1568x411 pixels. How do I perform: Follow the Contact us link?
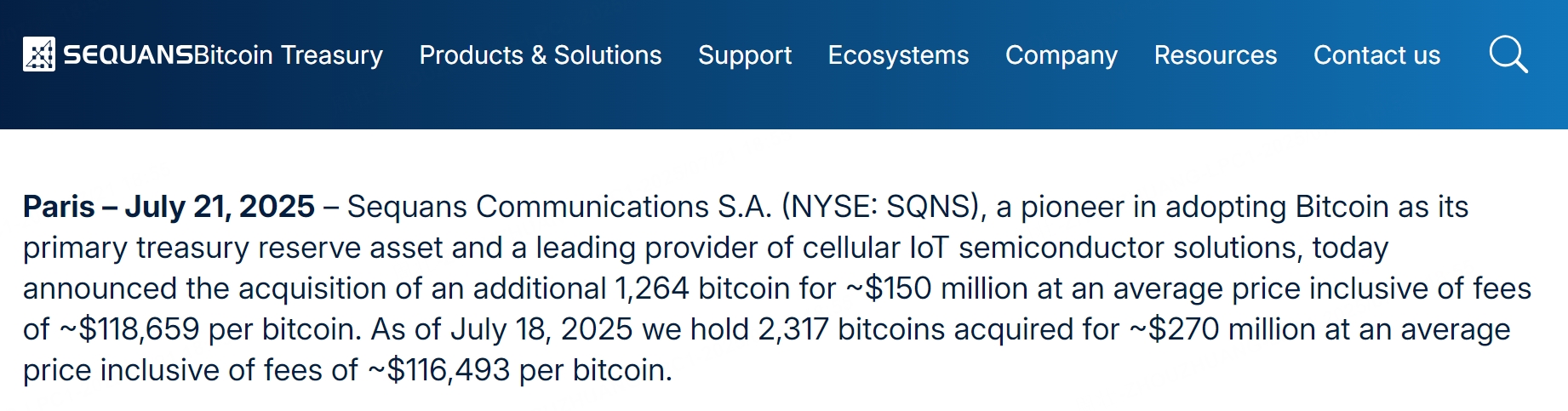(x=1376, y=55)
